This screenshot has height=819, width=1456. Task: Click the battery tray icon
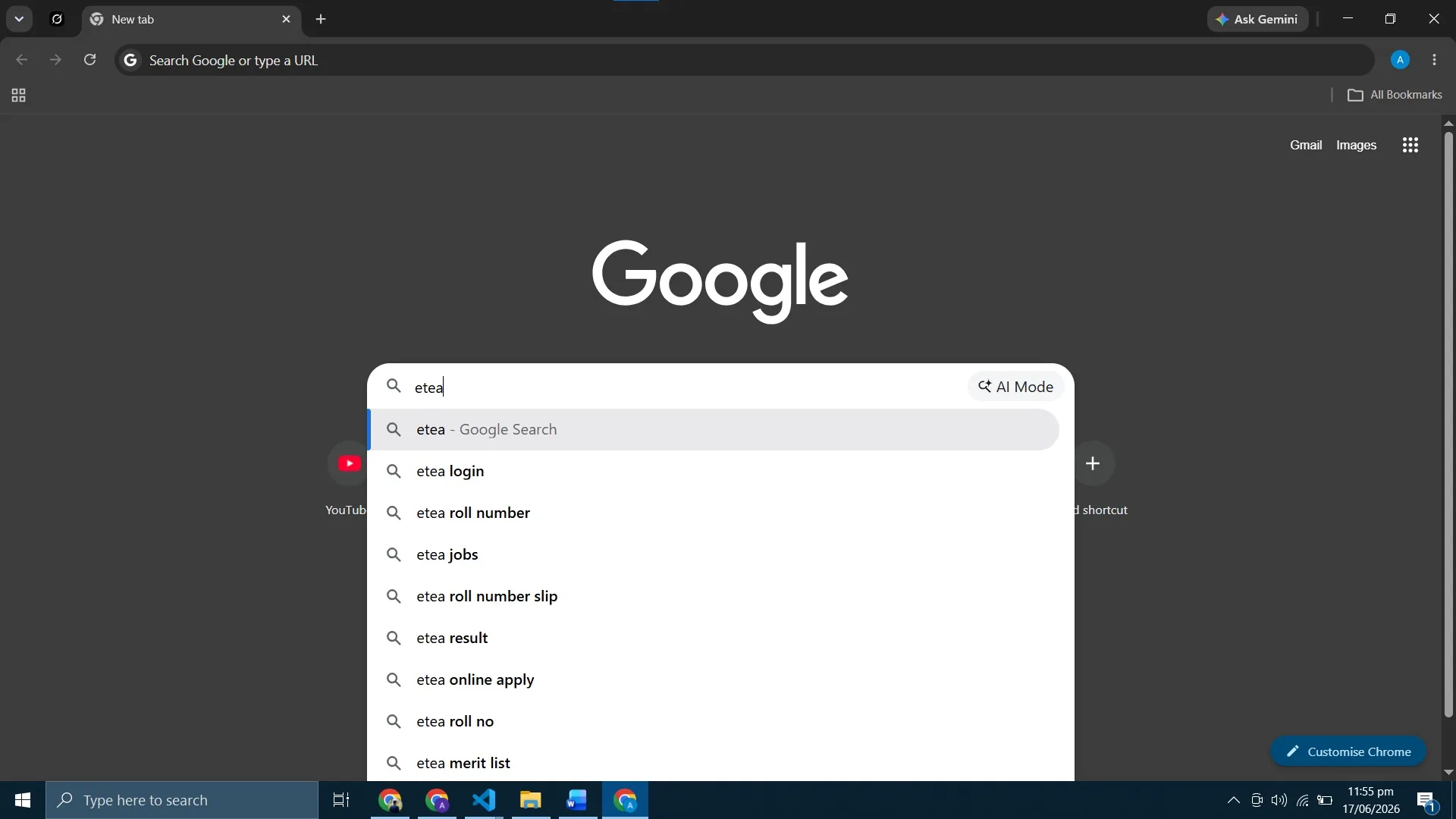(x=1325, y=800)
